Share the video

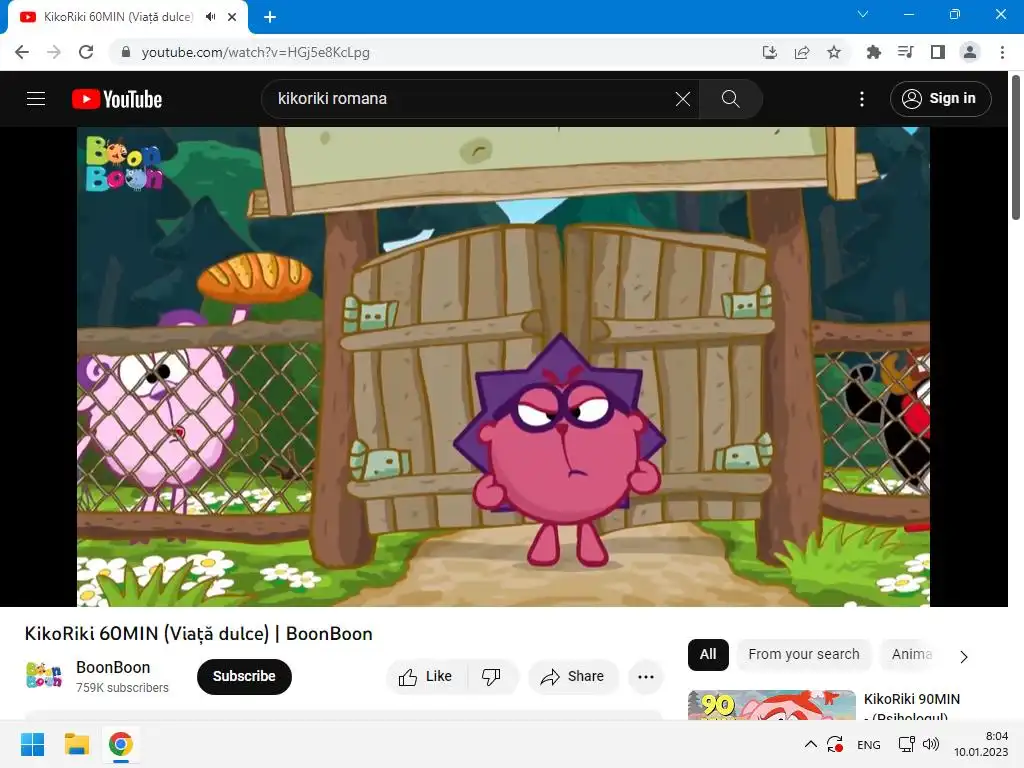tap(573, 677)
